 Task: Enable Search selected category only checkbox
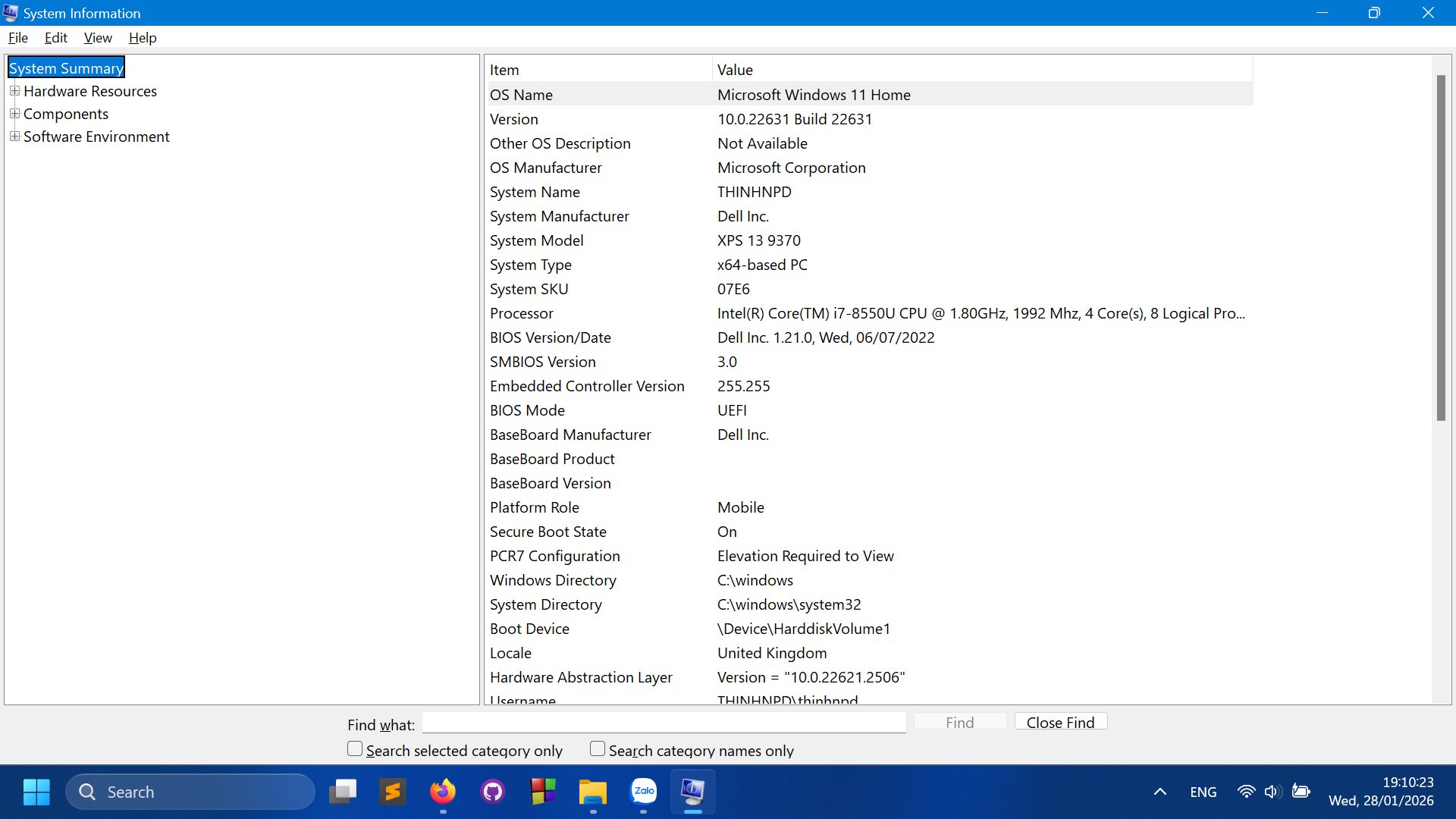355,749
